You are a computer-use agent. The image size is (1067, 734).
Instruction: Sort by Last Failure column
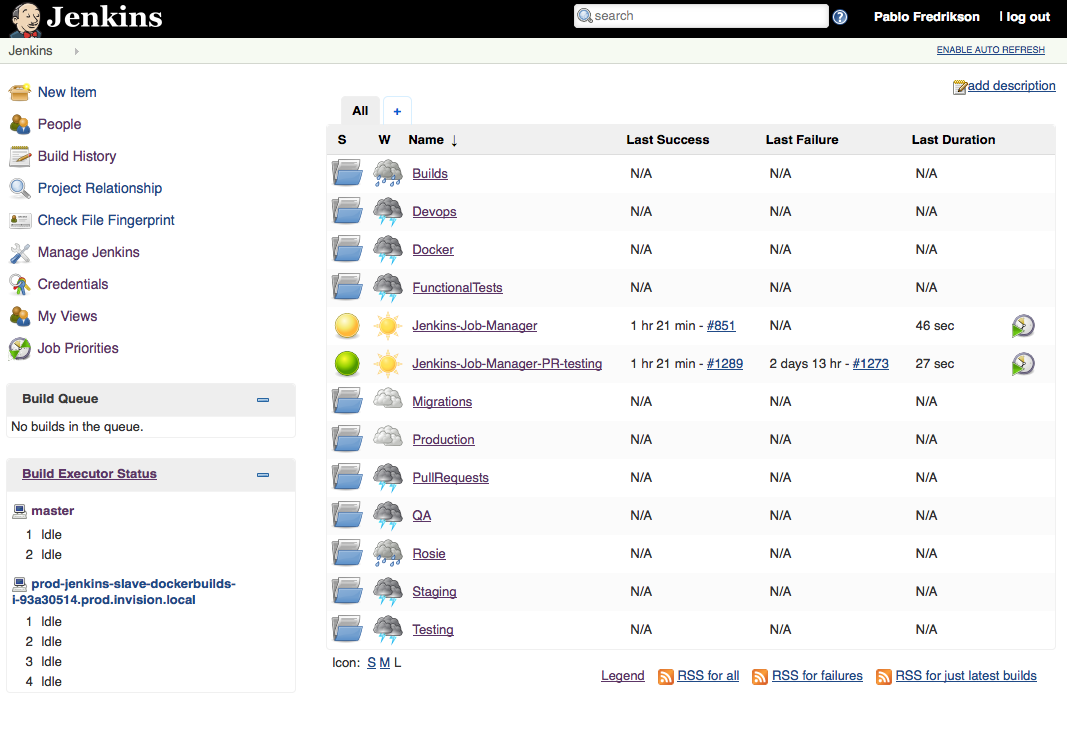(x=802, y=139)
